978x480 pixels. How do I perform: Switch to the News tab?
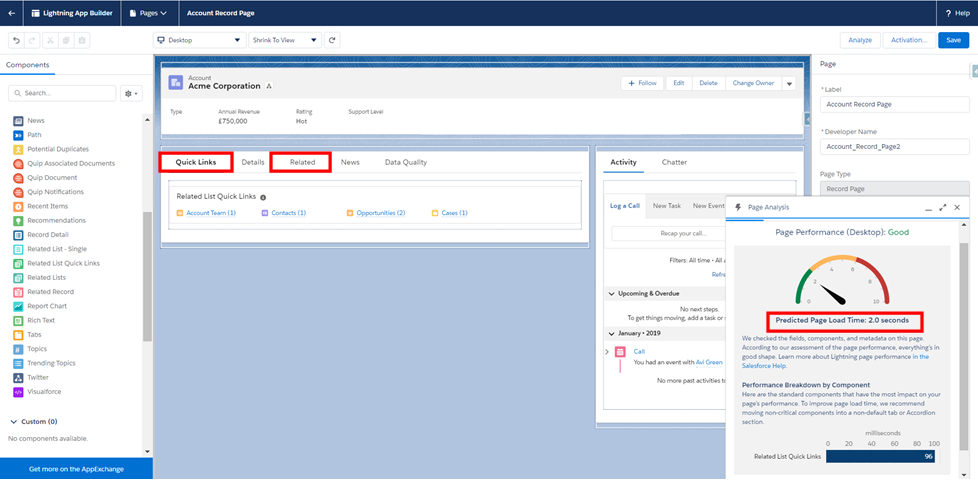(x=350, y=162)
